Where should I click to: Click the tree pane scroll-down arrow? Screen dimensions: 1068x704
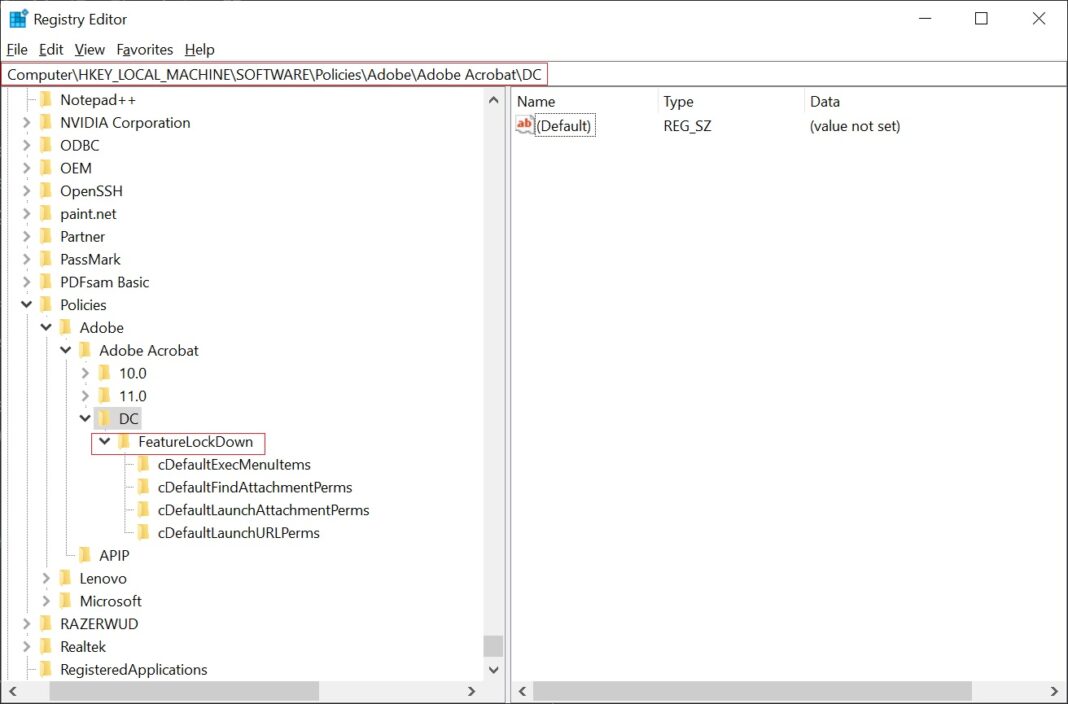493,669
